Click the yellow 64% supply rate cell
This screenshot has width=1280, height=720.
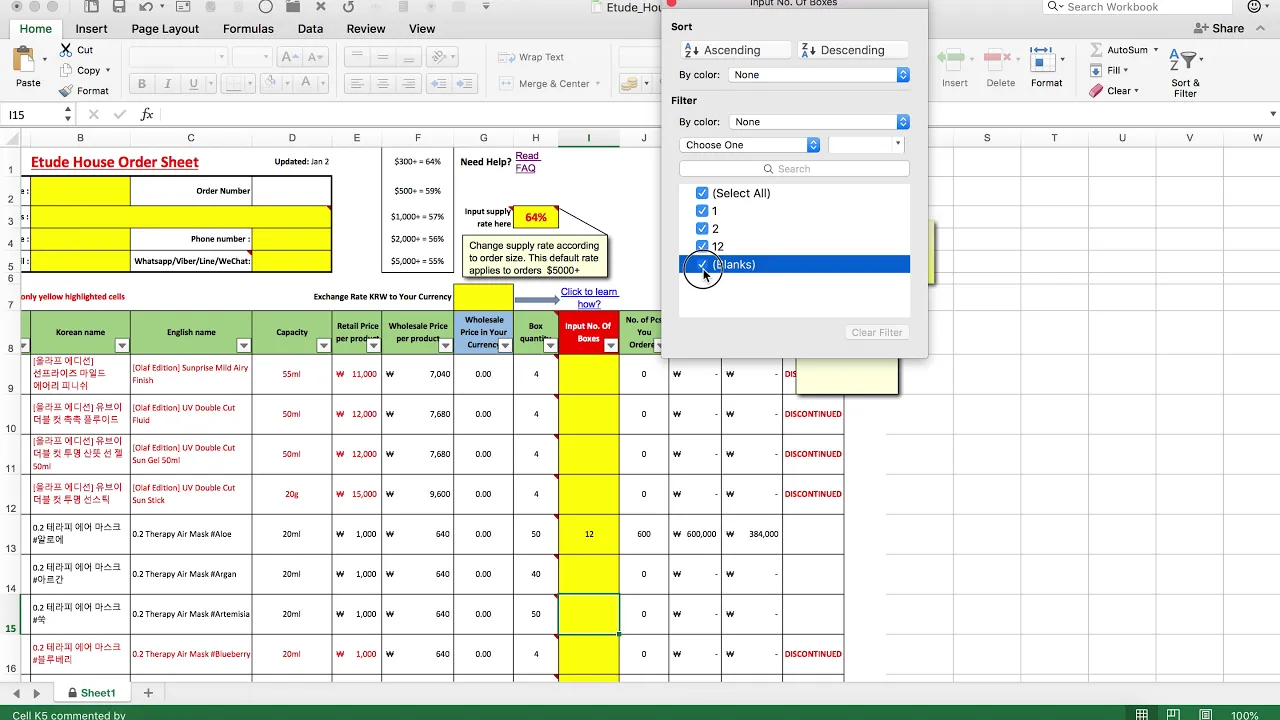536,217
